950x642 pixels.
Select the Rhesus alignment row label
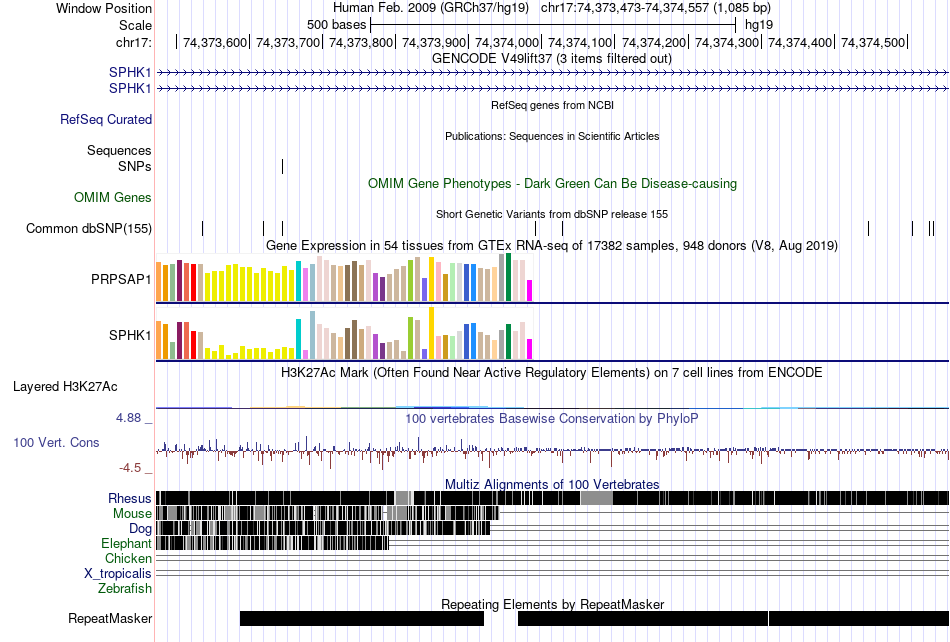129,498
